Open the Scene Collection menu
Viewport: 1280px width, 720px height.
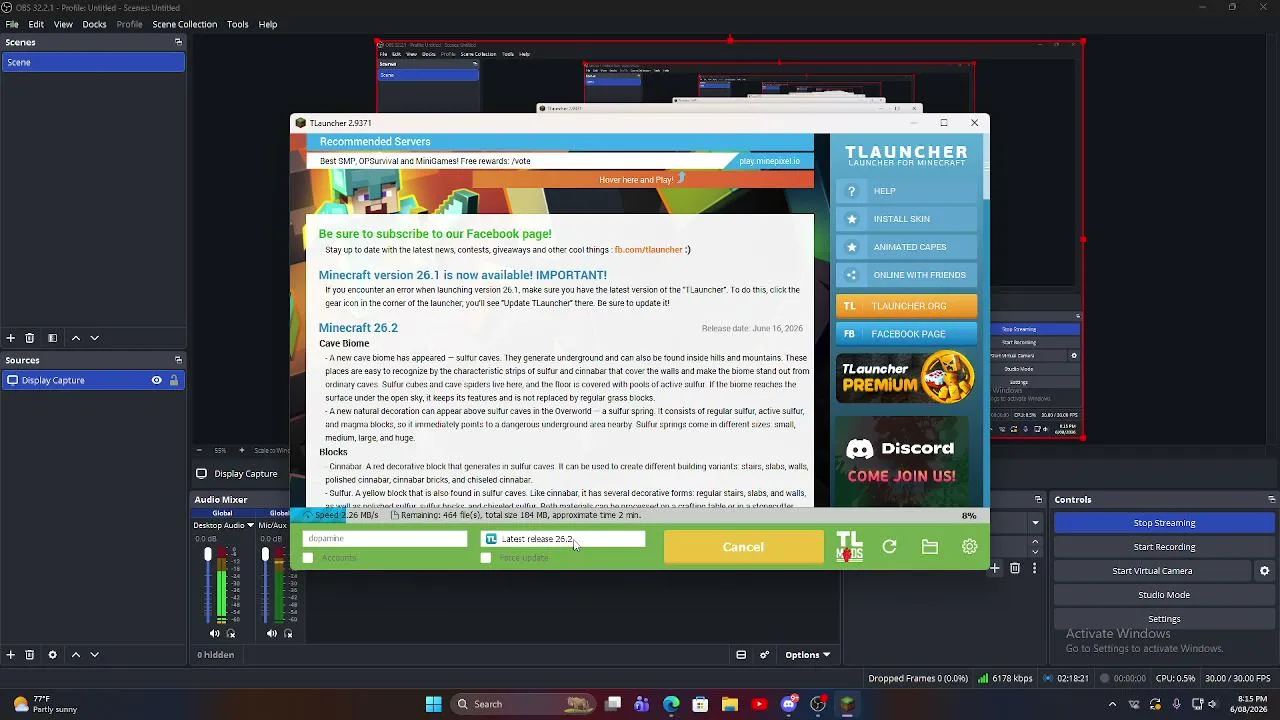click(x=184, y=24)
